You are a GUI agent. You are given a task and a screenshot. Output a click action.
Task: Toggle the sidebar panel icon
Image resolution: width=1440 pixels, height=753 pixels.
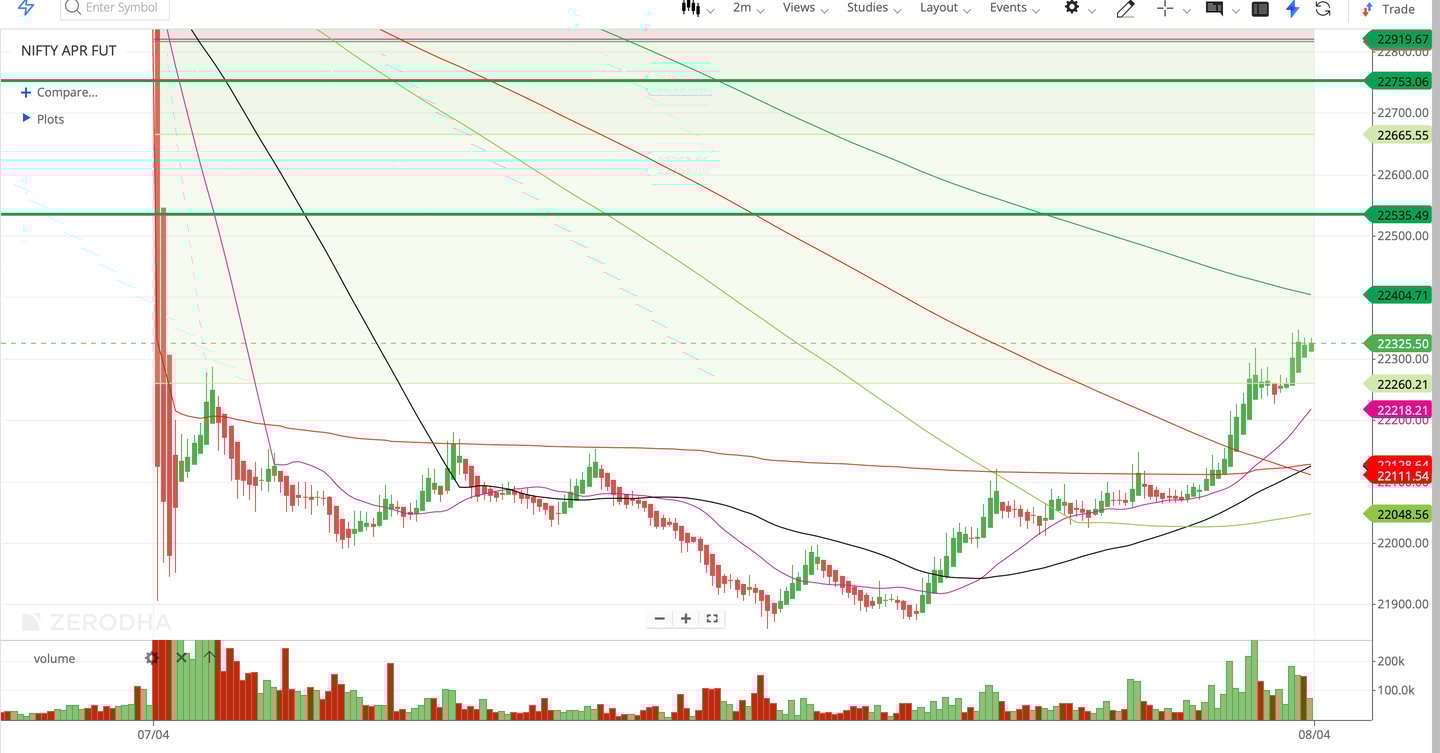(1260, 9)
